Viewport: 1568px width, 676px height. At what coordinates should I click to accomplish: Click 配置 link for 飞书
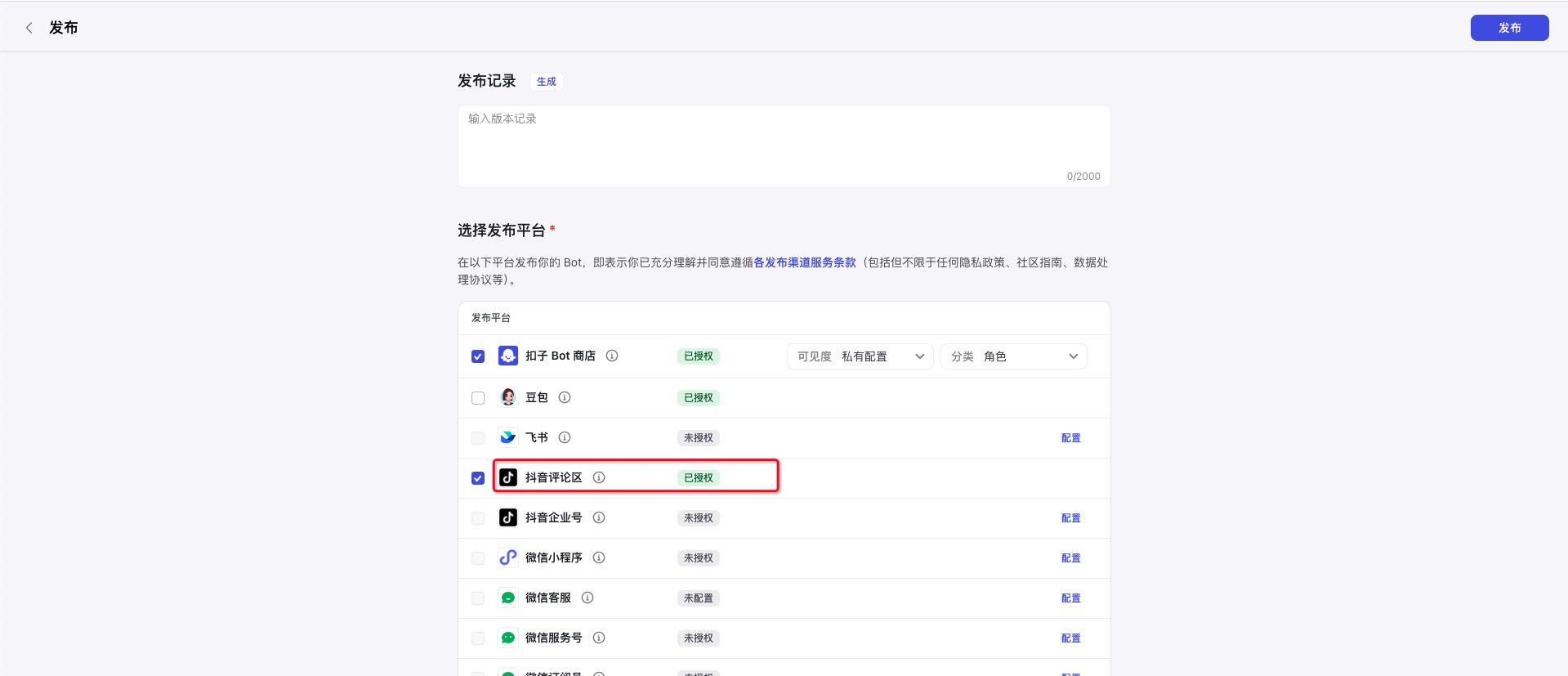click(x=1070, y=438)
